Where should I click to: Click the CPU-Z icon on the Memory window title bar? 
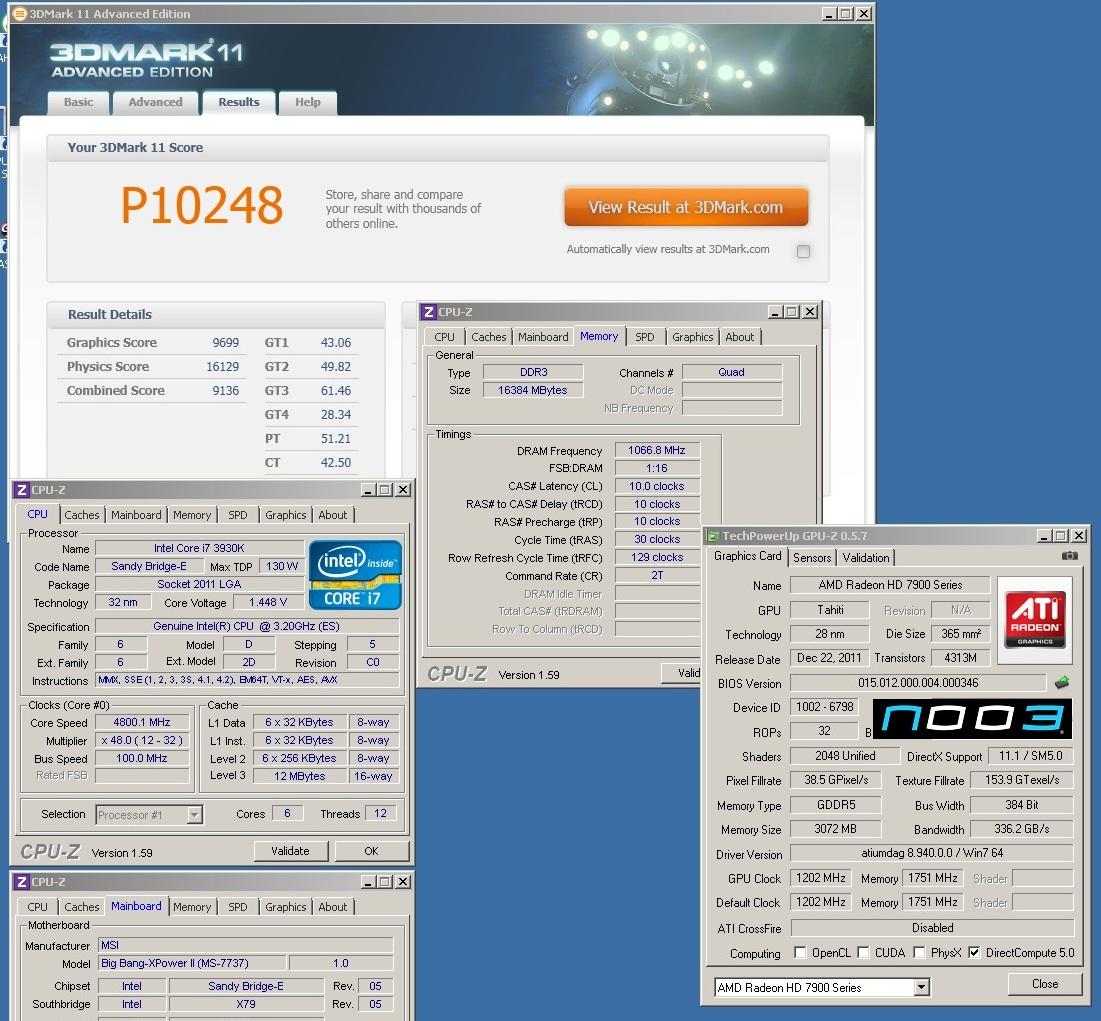pos(428,312)
